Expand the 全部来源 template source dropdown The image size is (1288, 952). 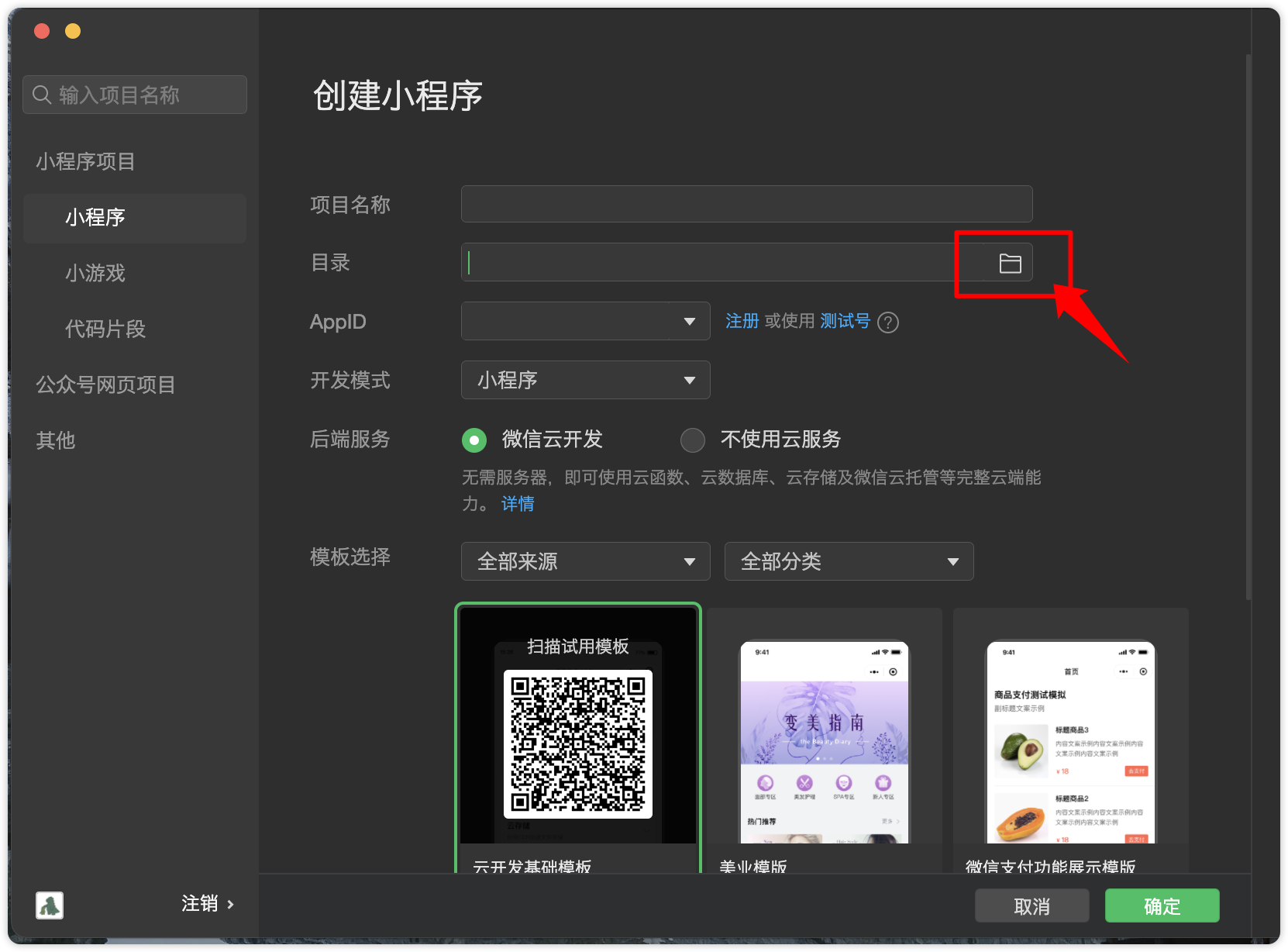586,561
